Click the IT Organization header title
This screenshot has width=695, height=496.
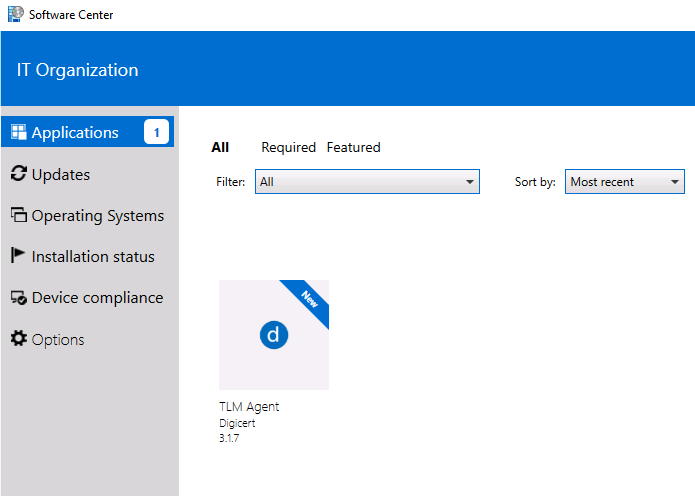[78, 70]
